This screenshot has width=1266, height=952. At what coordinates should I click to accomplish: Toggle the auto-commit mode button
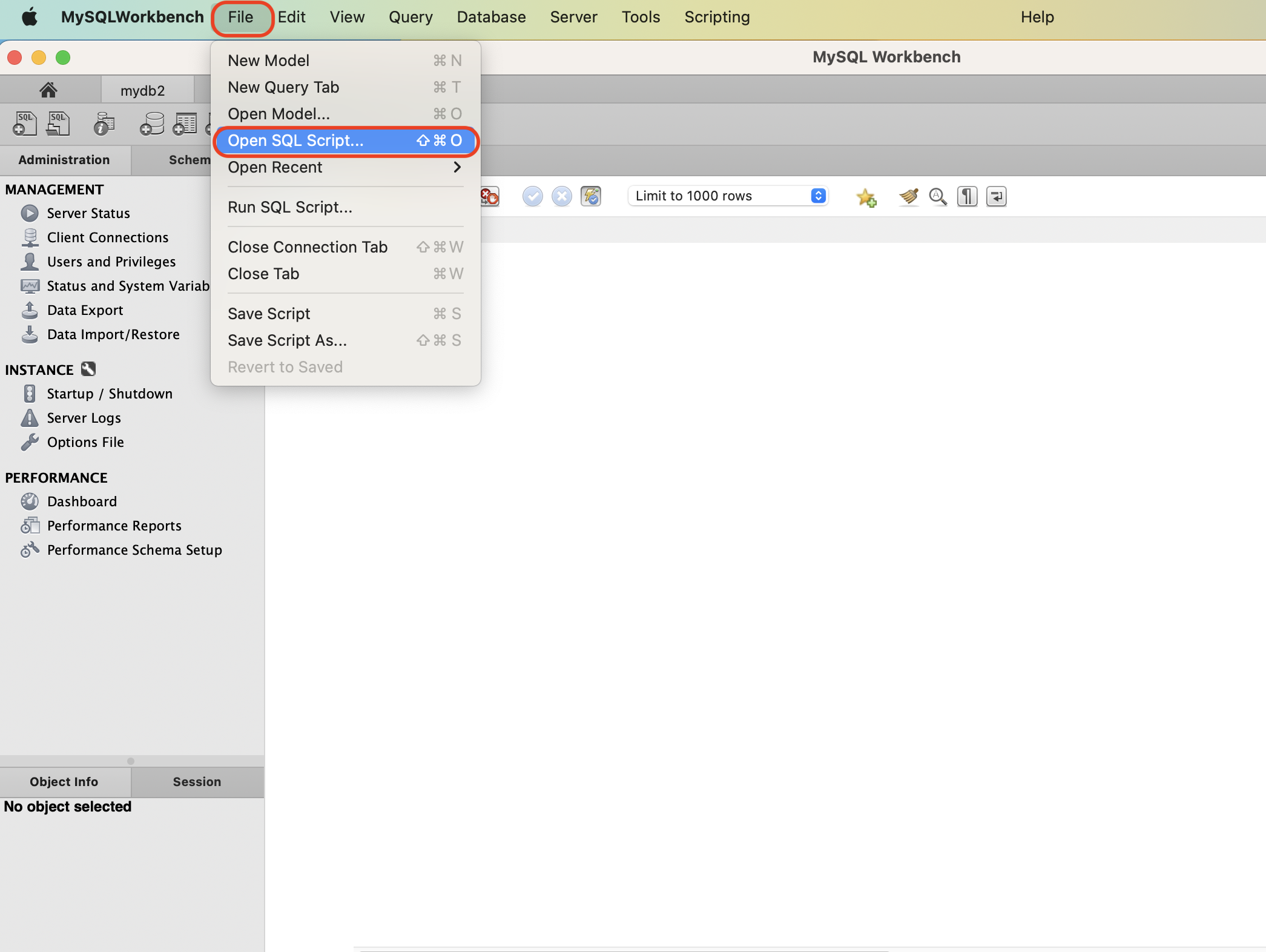(x=591, y=196)
